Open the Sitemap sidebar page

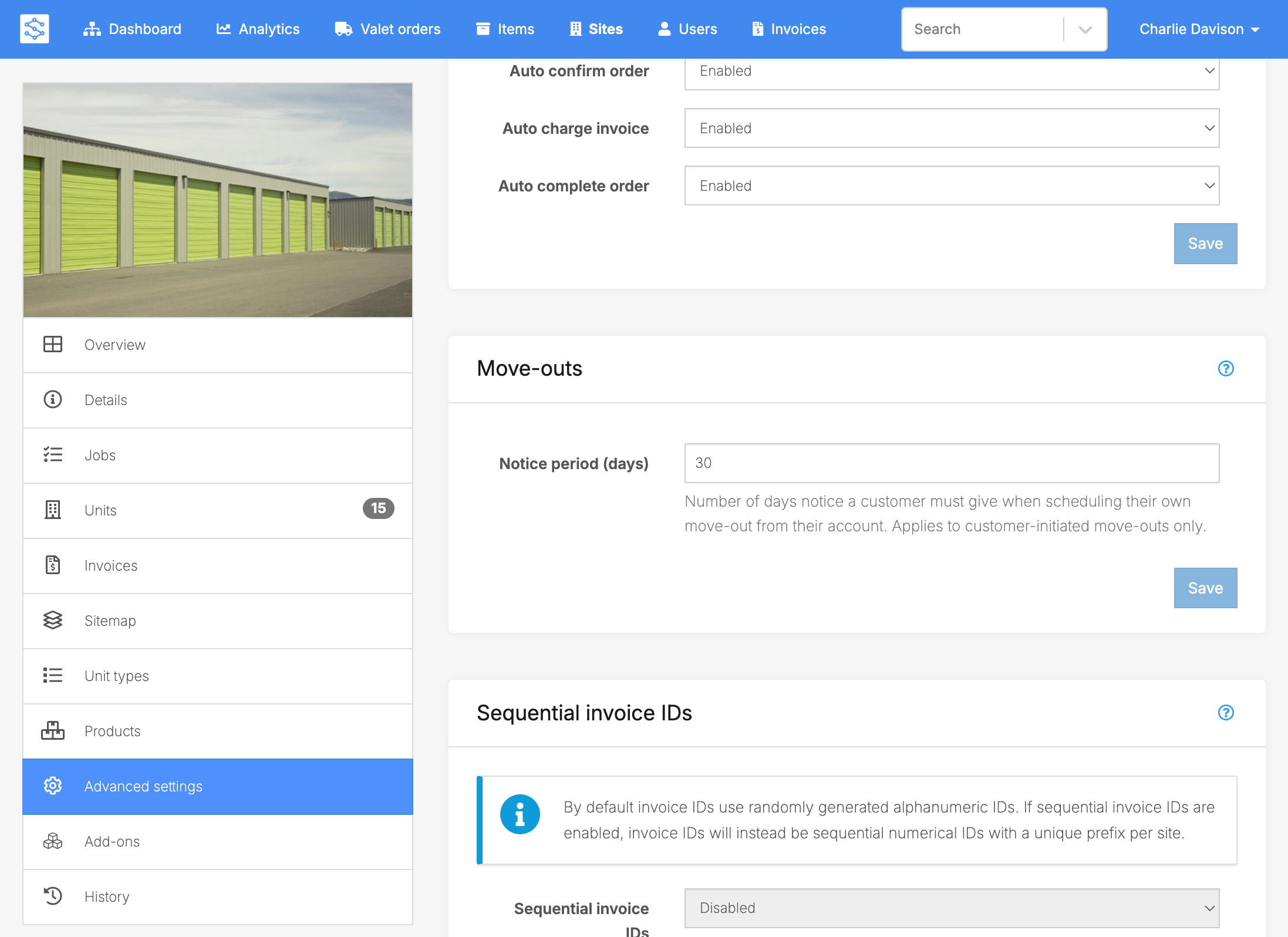click(x=218, y=621)
